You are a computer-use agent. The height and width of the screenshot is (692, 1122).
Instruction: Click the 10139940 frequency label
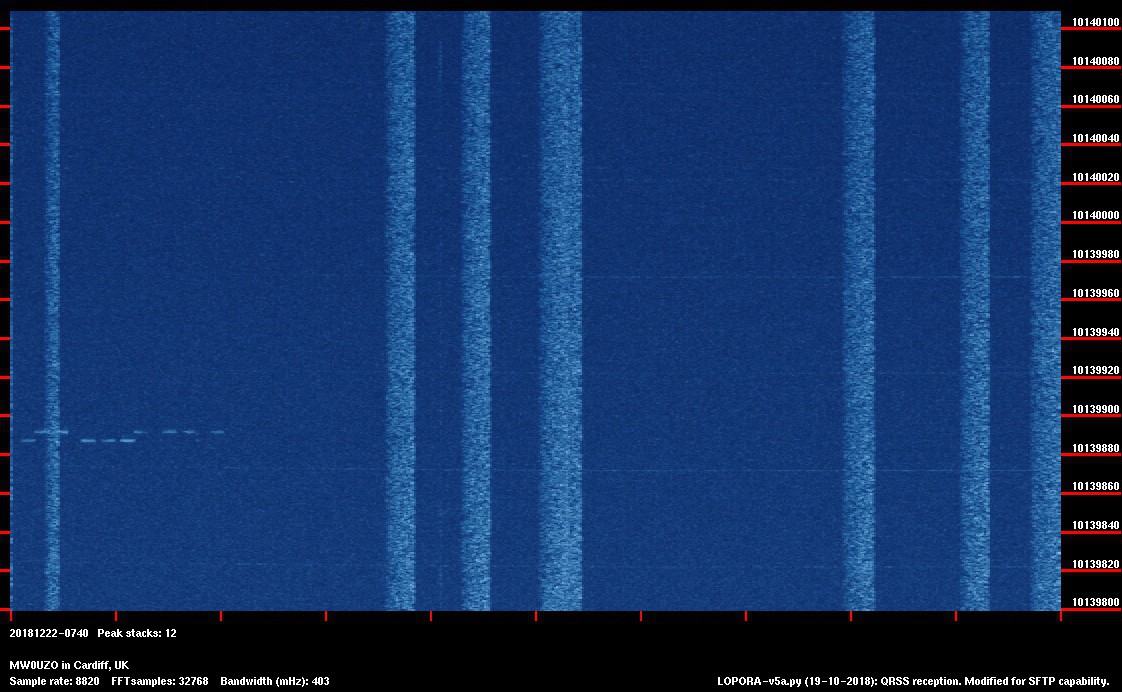(1095, 332)
